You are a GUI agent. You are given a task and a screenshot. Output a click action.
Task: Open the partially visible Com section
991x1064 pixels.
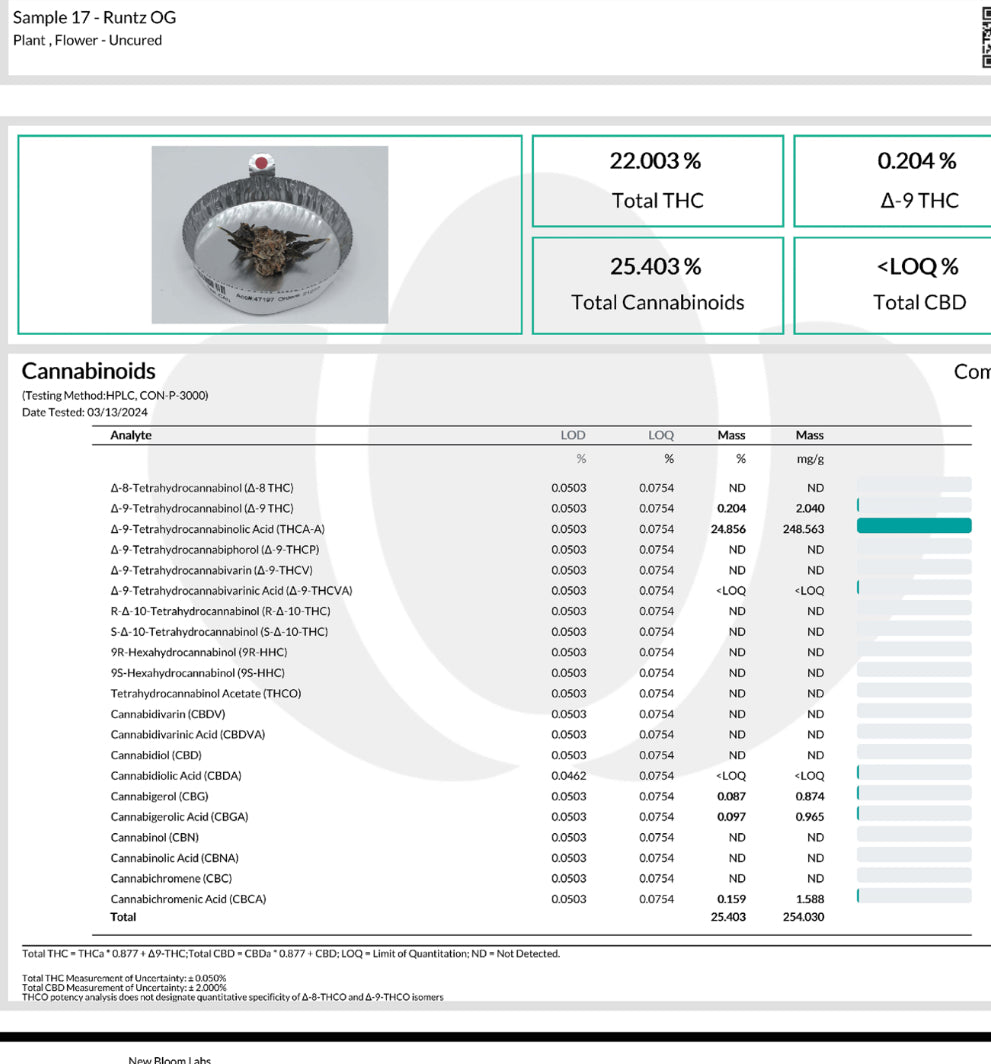tap(974, 371)
